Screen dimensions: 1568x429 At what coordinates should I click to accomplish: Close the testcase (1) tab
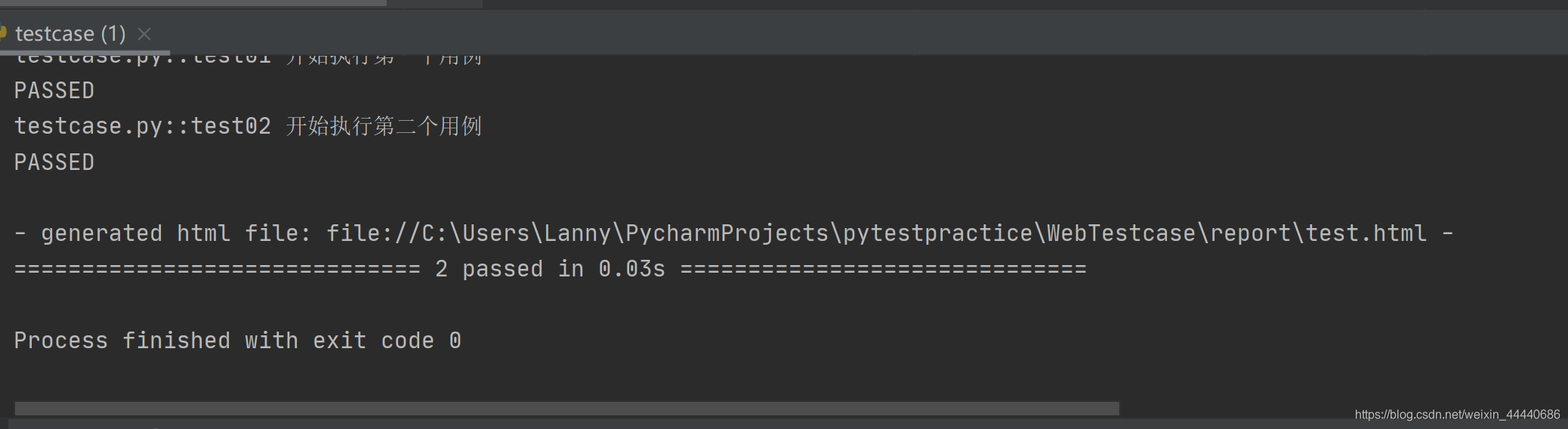point(144,34)
